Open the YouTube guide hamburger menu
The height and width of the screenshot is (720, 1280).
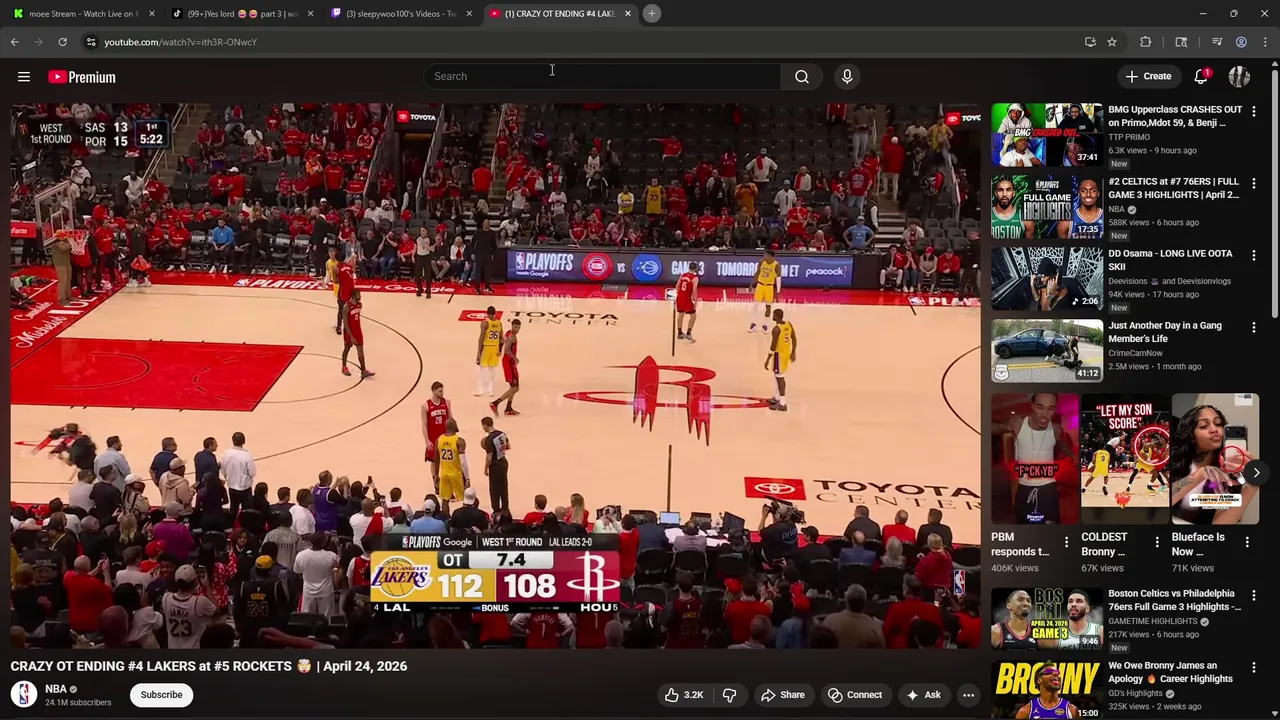click(x=24, y=77)
